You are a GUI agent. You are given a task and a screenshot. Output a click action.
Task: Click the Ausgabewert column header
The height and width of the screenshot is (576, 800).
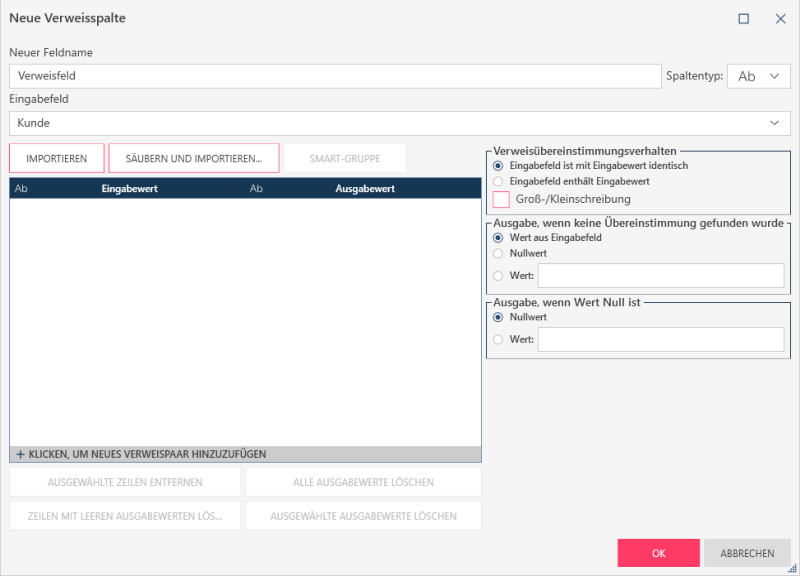pyautogui.click(x=365, y=188)
